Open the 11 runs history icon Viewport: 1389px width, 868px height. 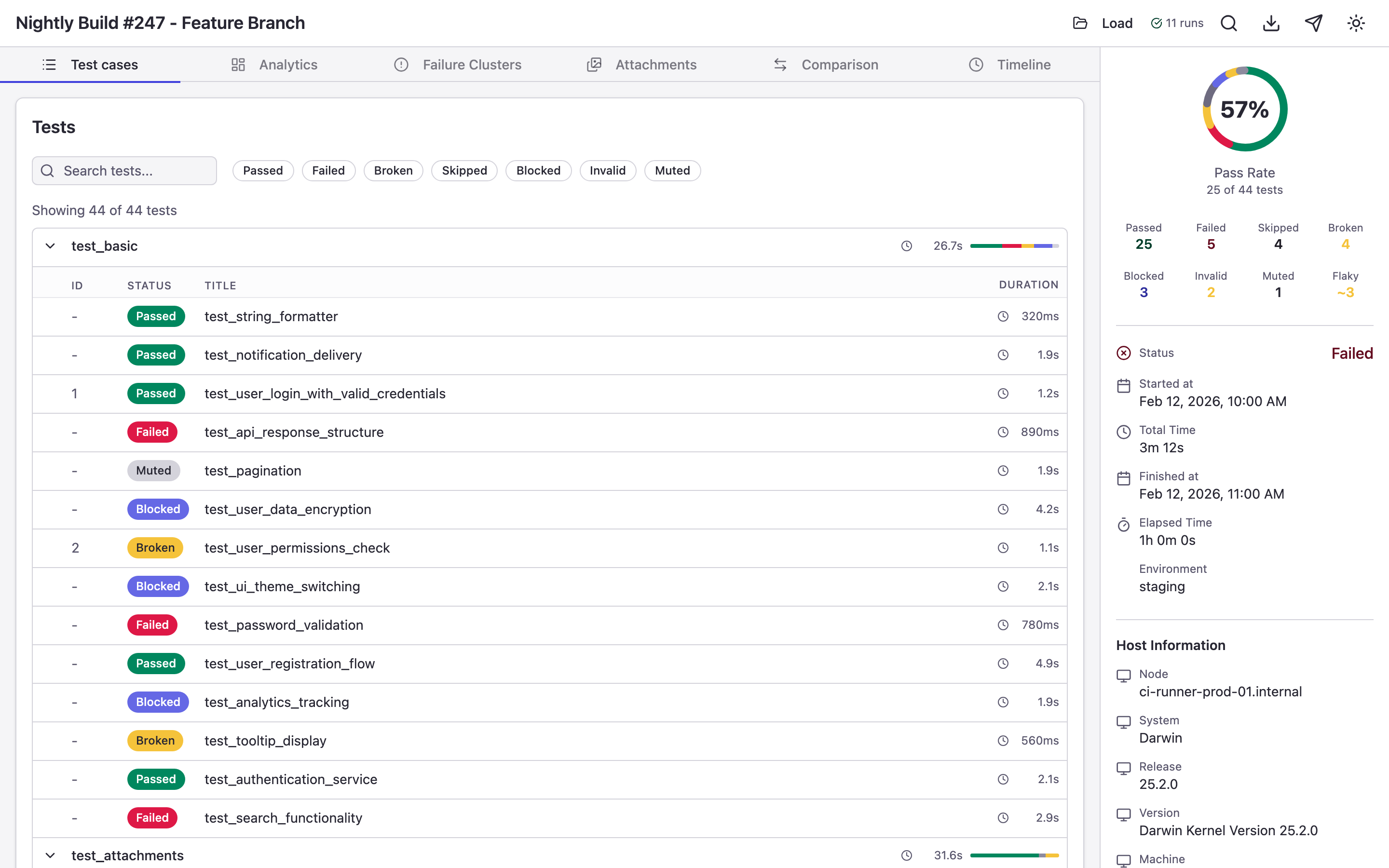pos(1157,23)
